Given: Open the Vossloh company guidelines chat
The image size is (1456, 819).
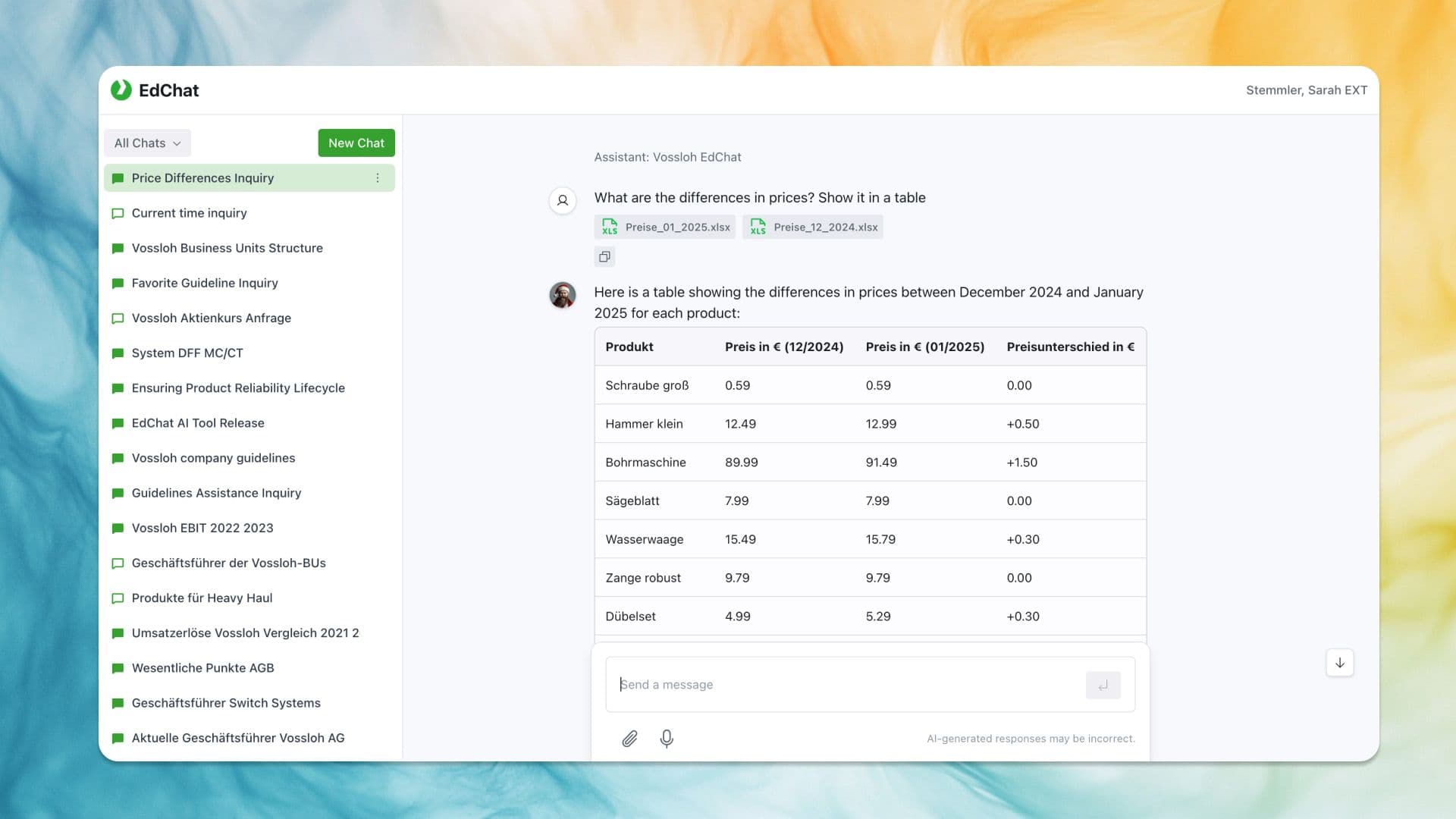Looking at the screenshot, I should click(x=213, y=458).
